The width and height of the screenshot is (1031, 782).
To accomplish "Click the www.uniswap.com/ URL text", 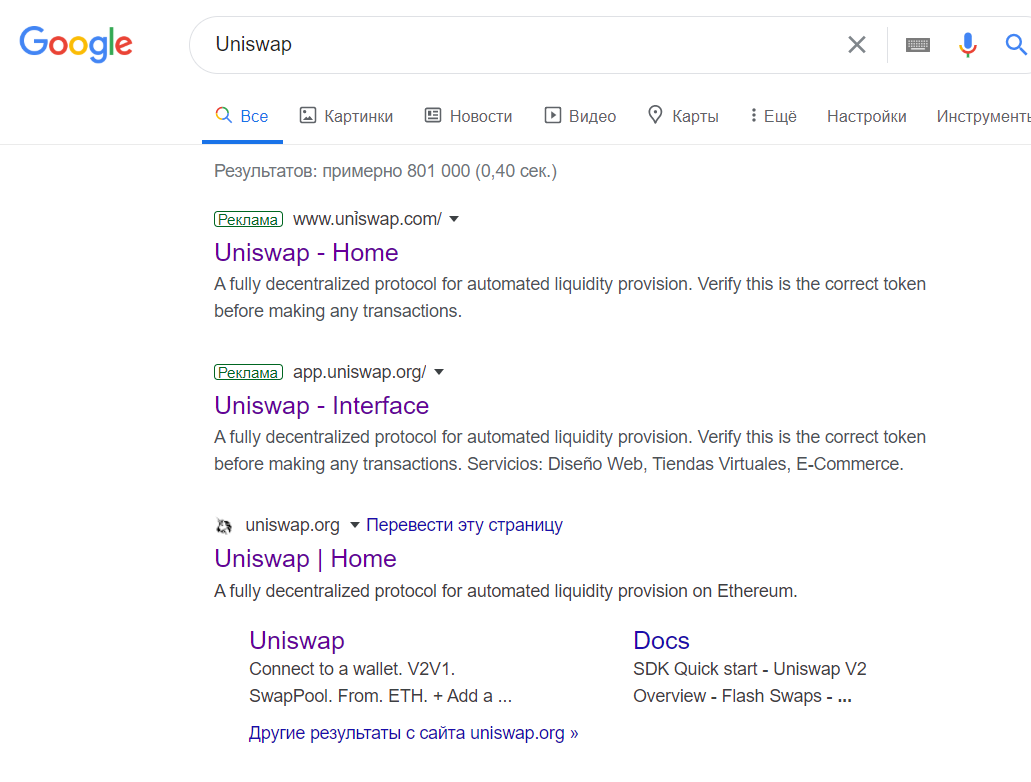I will pos(367,219).
